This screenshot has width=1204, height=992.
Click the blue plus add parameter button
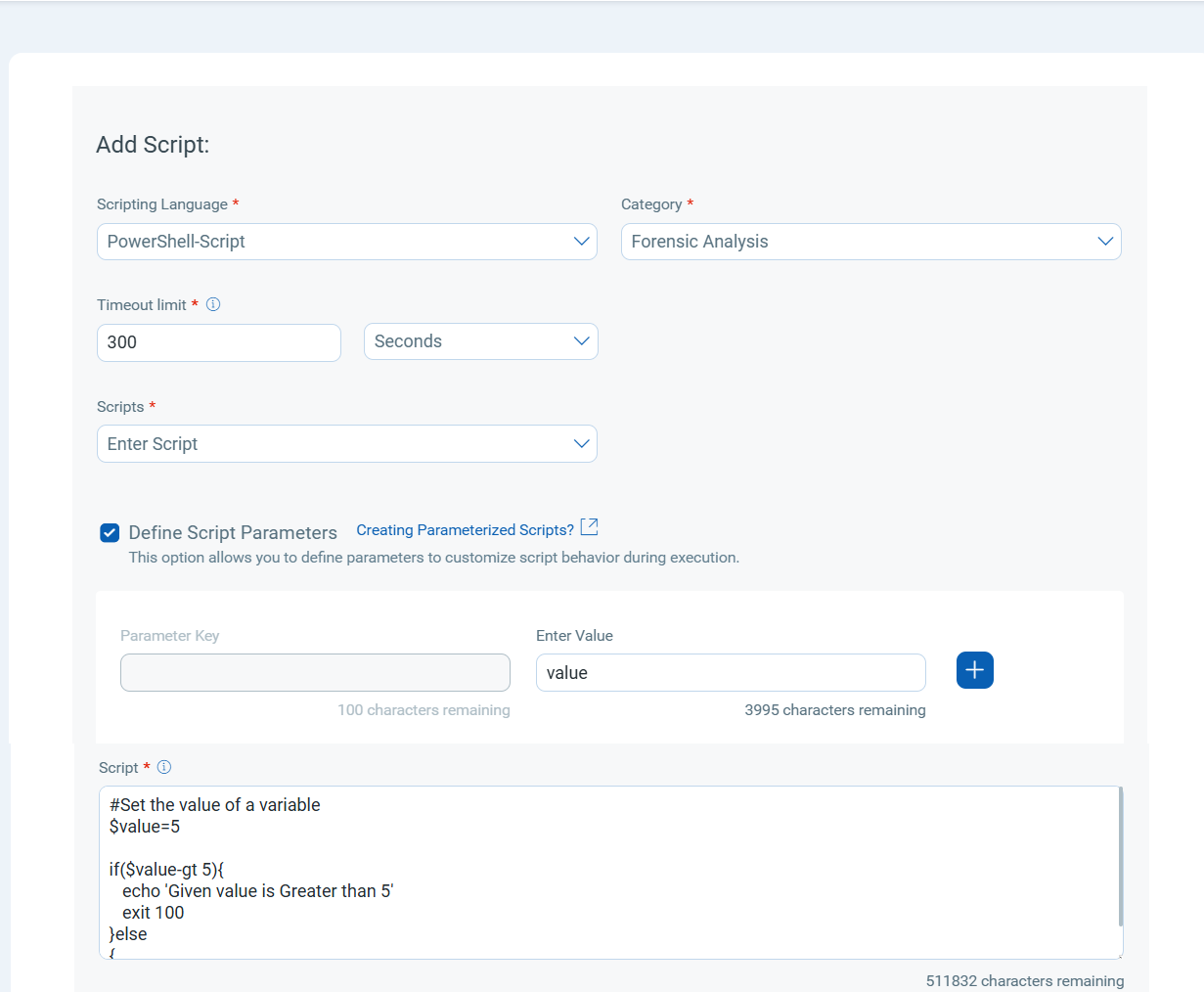coord(974,670)
